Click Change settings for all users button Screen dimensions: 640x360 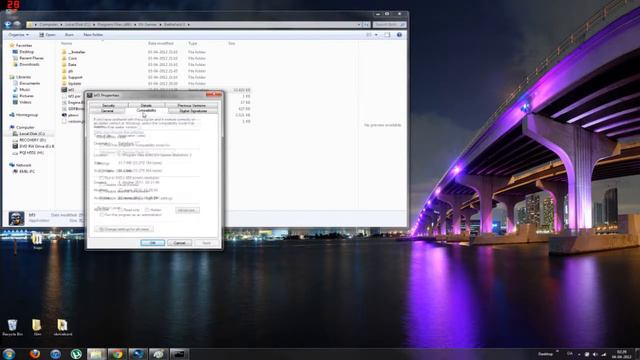(124, 229)
